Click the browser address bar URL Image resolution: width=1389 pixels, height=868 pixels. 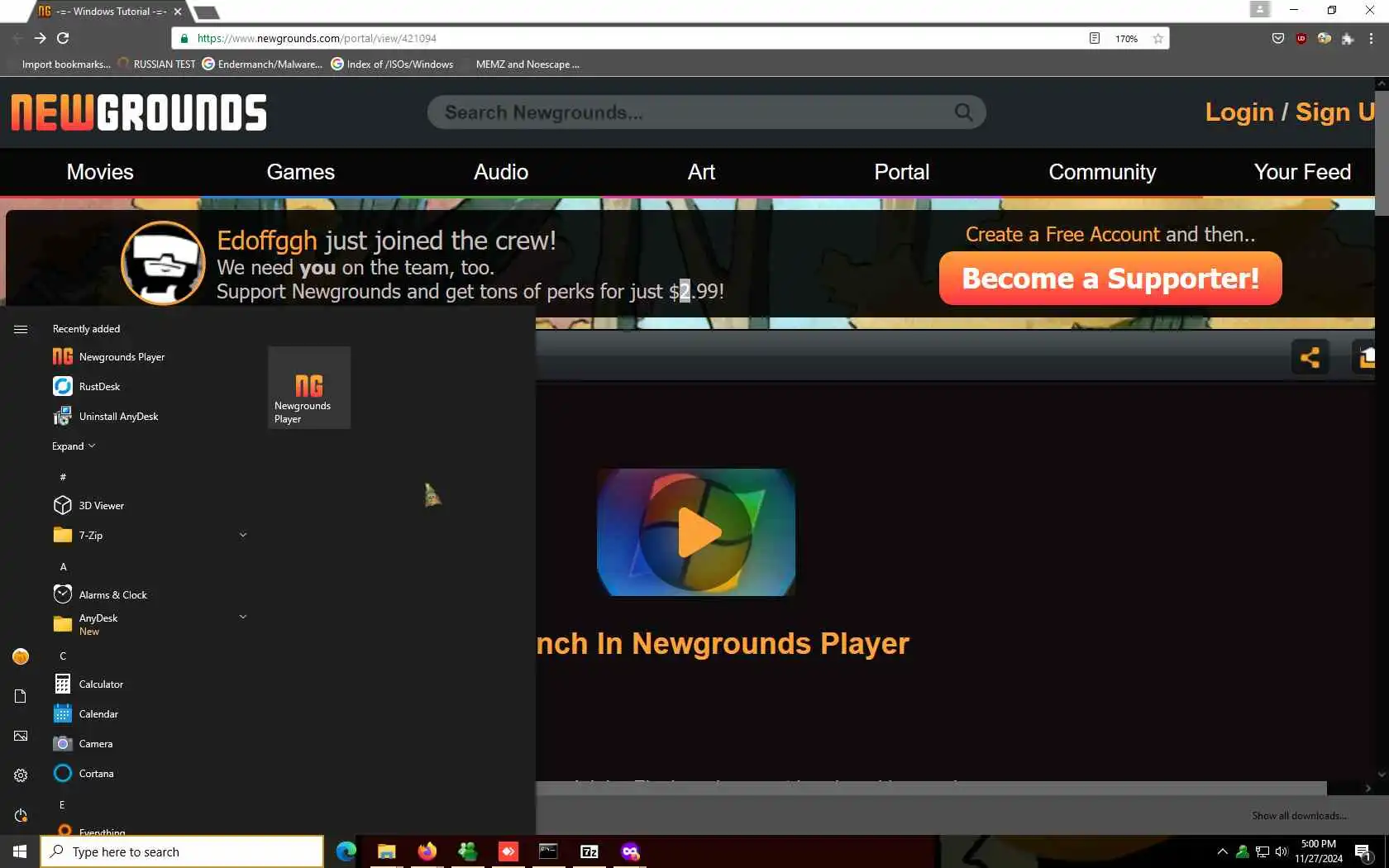(x=317, y=38)
